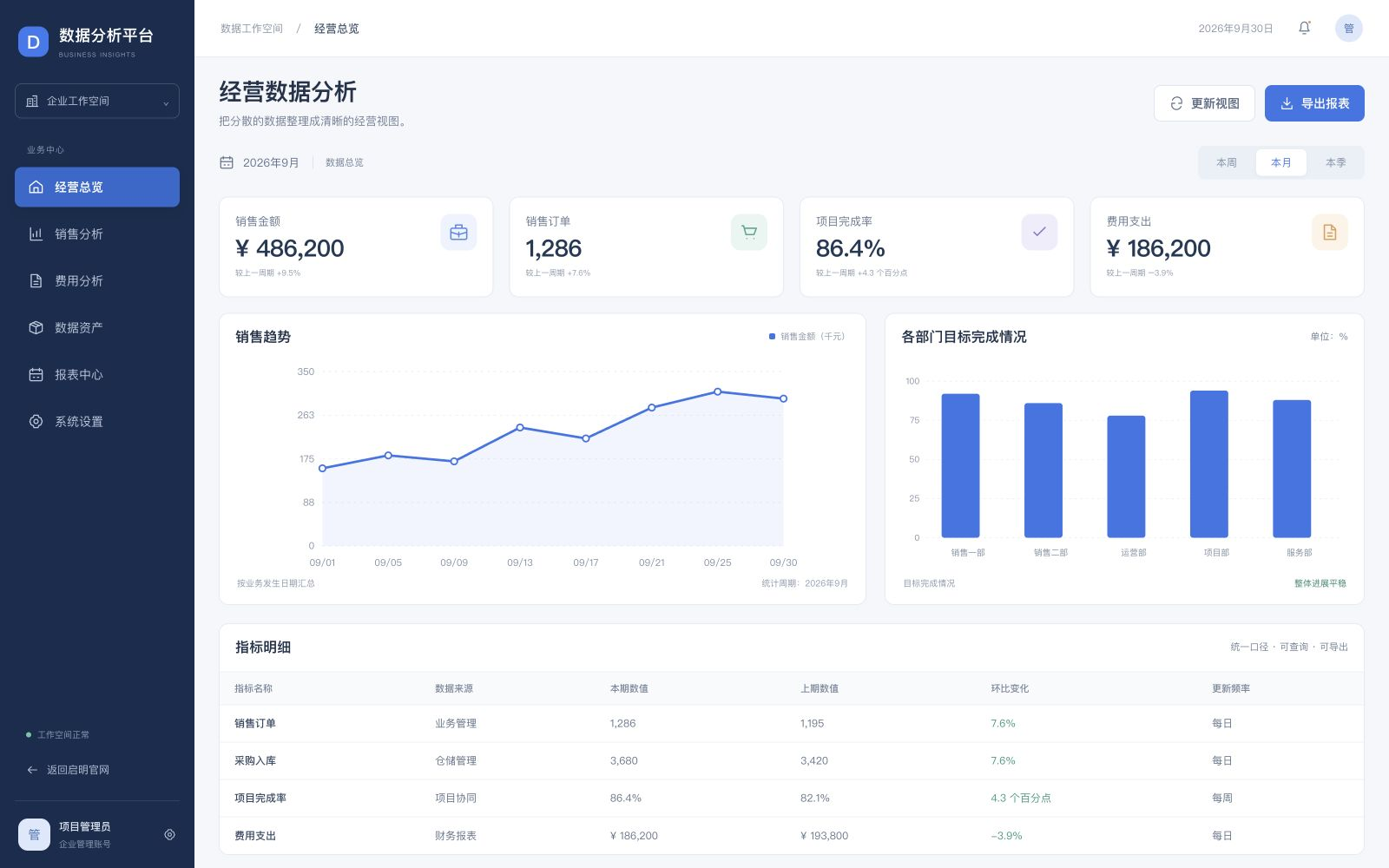Click the 4.3 个百分点 cell

click(x=1021, y=798)
